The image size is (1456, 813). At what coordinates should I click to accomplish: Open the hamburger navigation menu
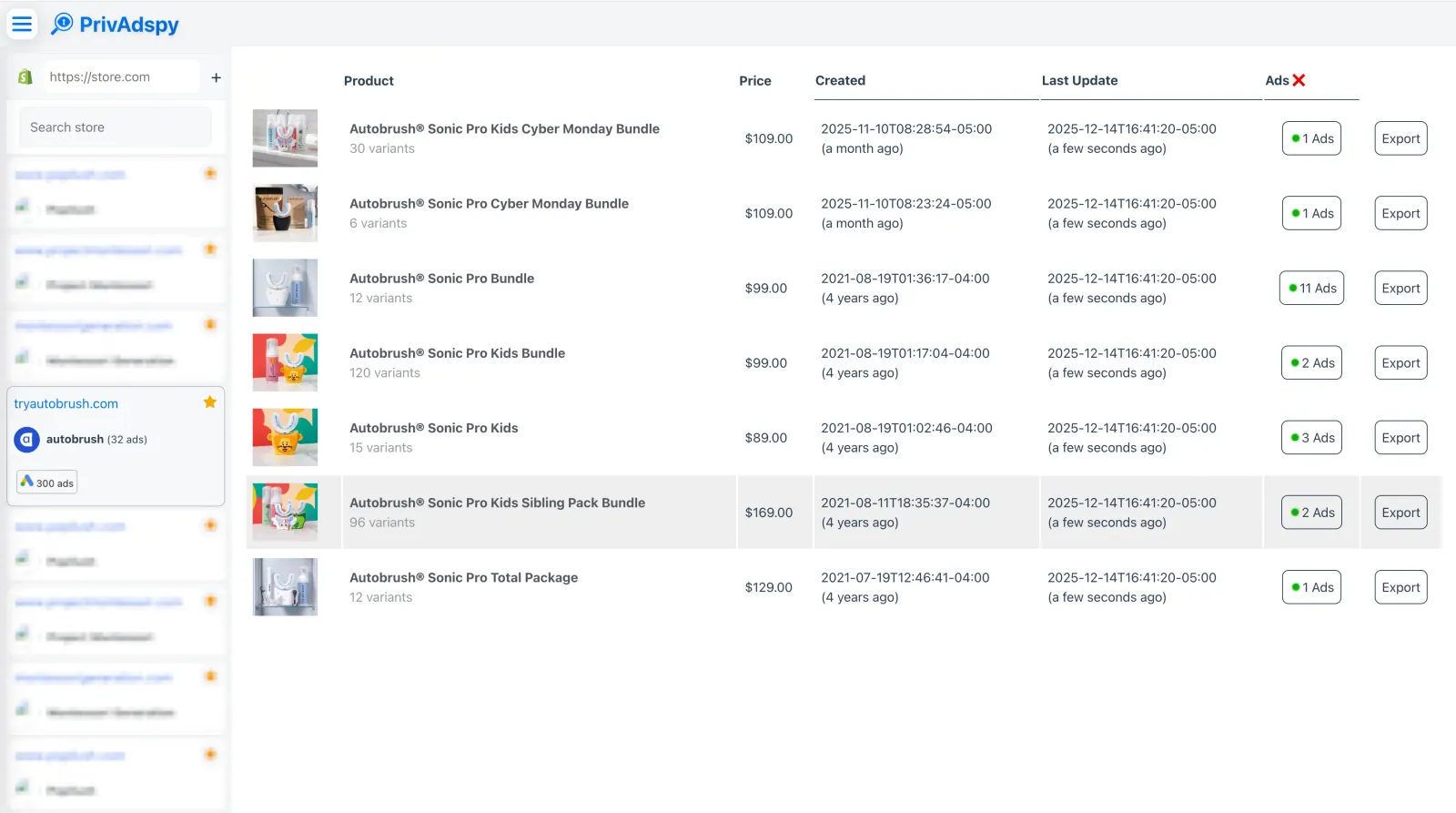click(22, 24)
